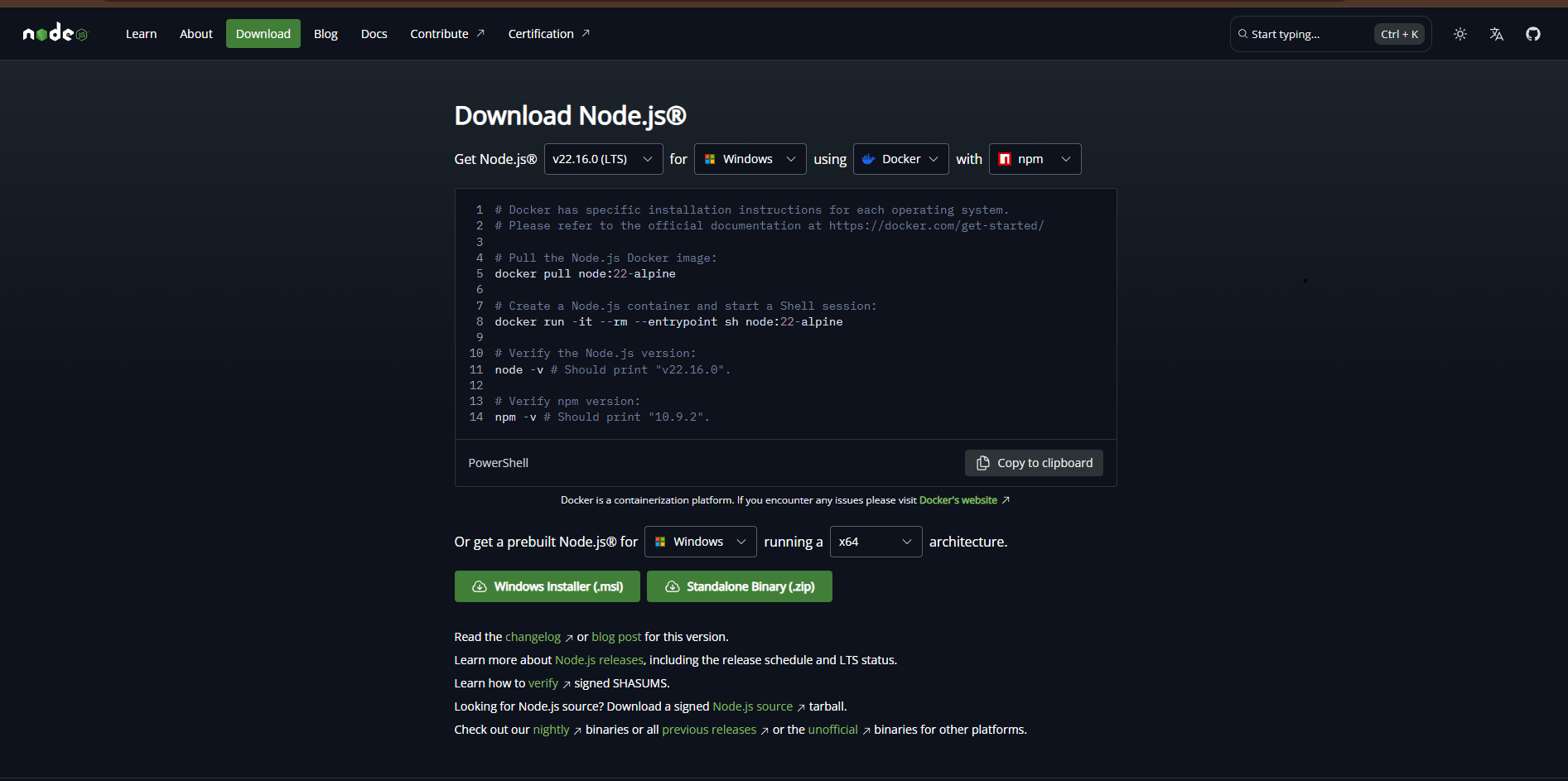
Task: Open the Docker install method dropdown
Action: (x=901, y=159)
